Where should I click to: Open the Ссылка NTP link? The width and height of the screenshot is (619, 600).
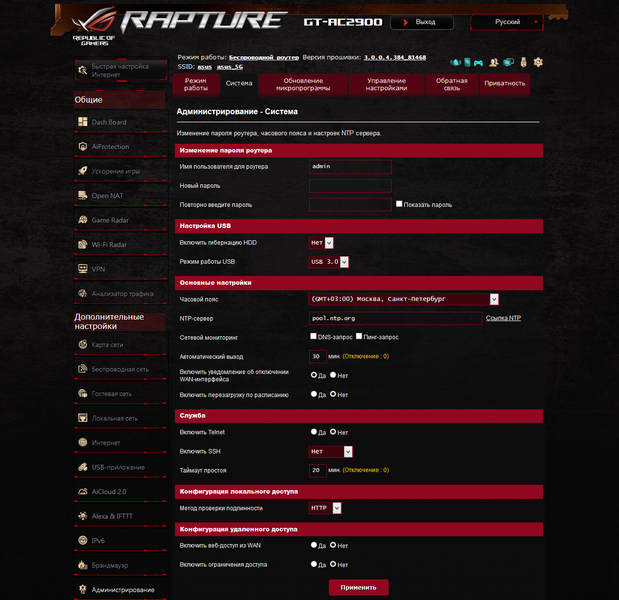(x=503, y=318)
